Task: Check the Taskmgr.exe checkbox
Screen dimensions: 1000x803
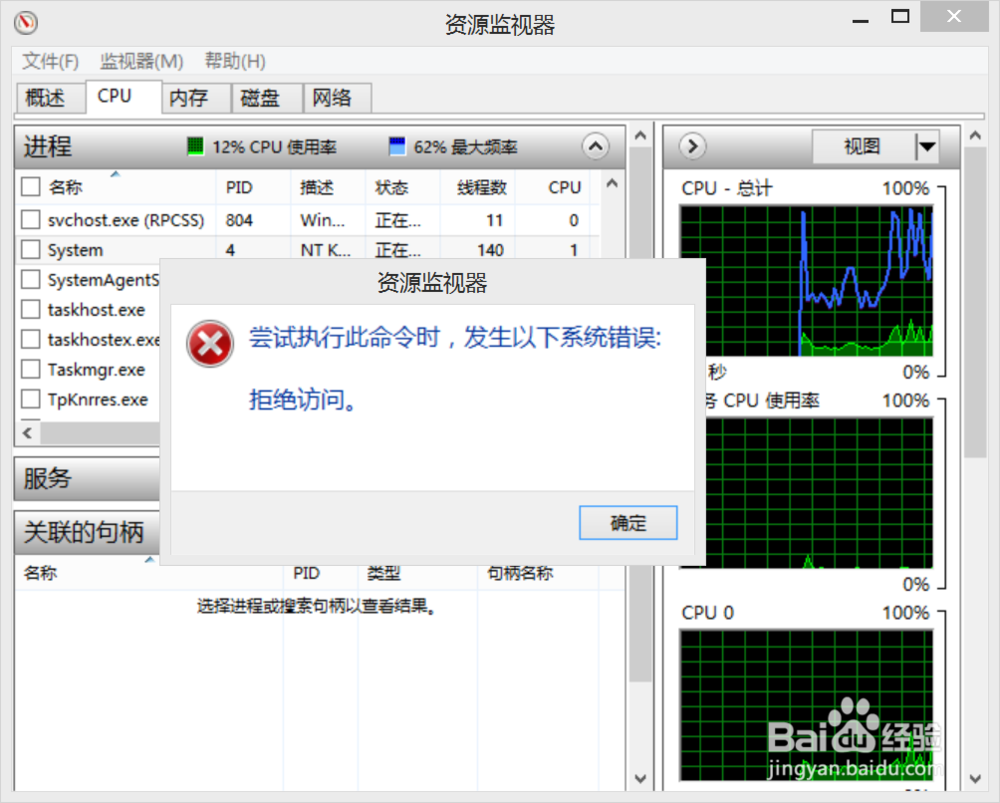Action: 31,369
